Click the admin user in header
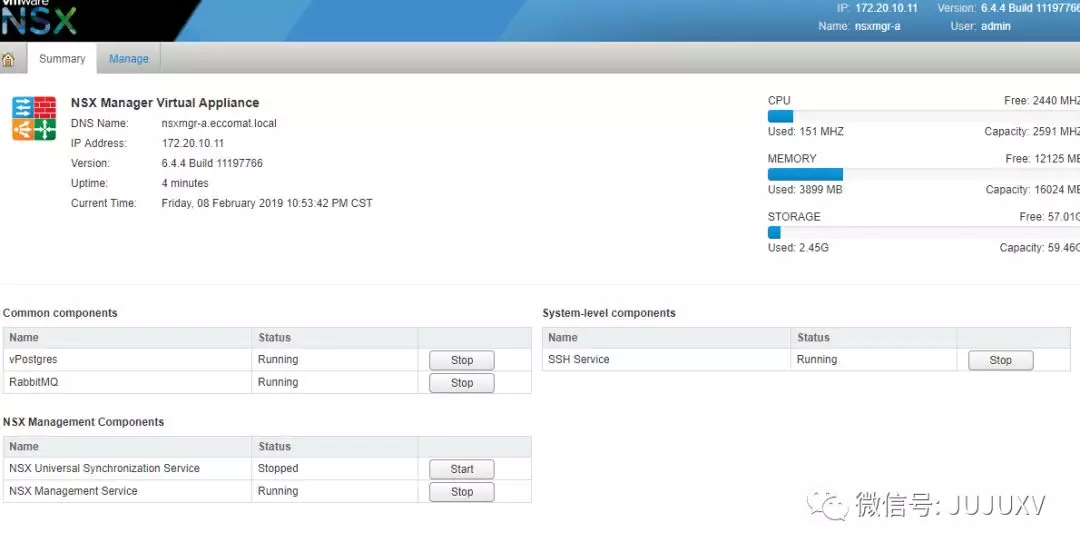 point(995,26)
